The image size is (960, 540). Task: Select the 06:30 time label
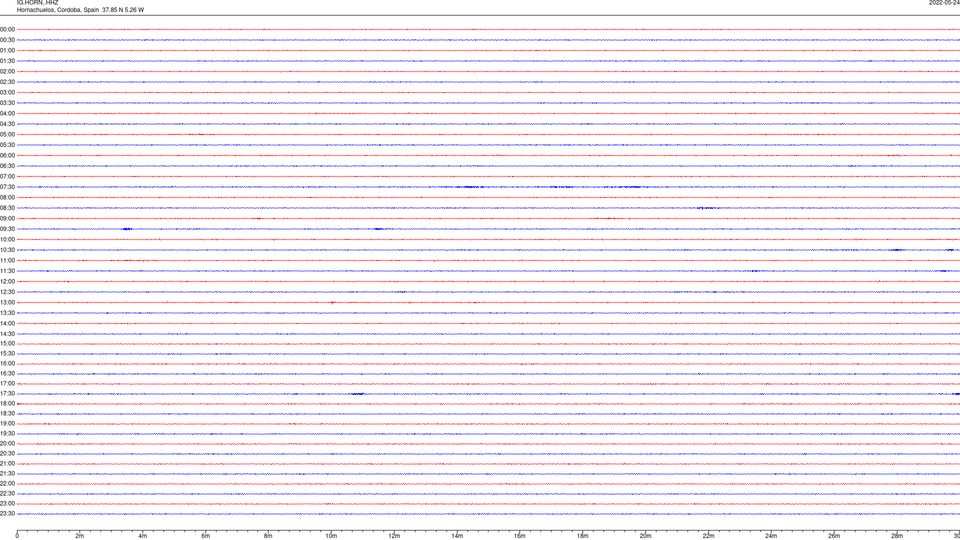pos(7,166)
